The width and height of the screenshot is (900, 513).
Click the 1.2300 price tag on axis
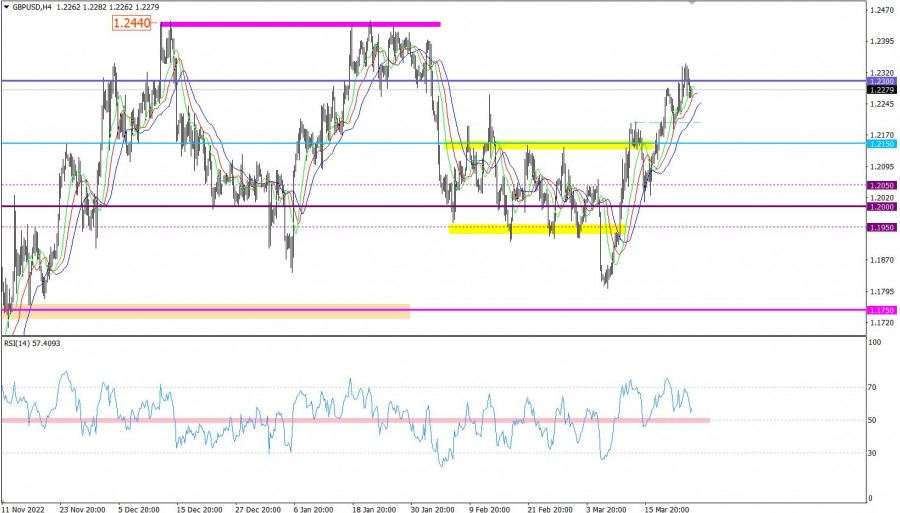tap(882, 81)
